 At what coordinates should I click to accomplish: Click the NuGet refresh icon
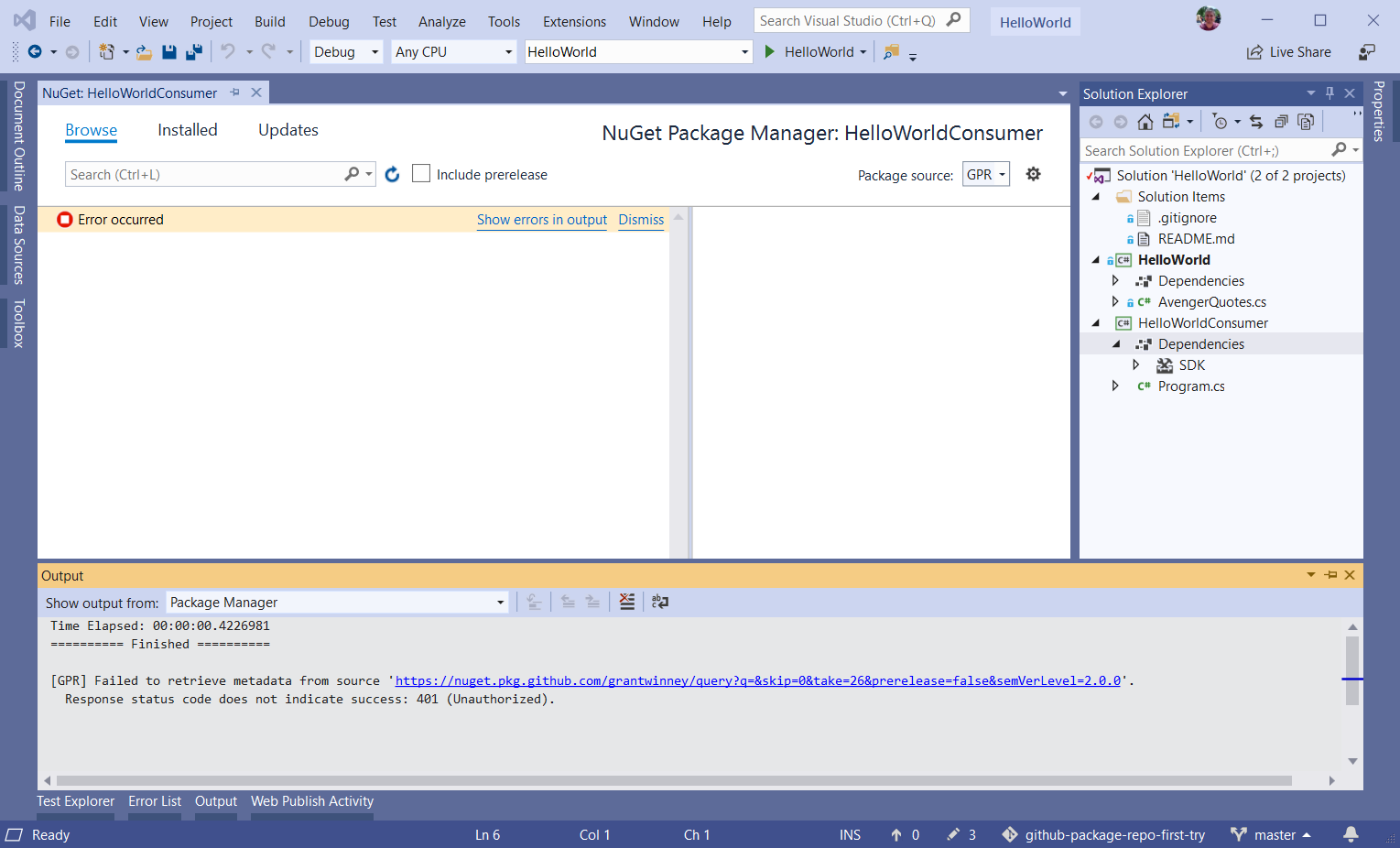392,174
